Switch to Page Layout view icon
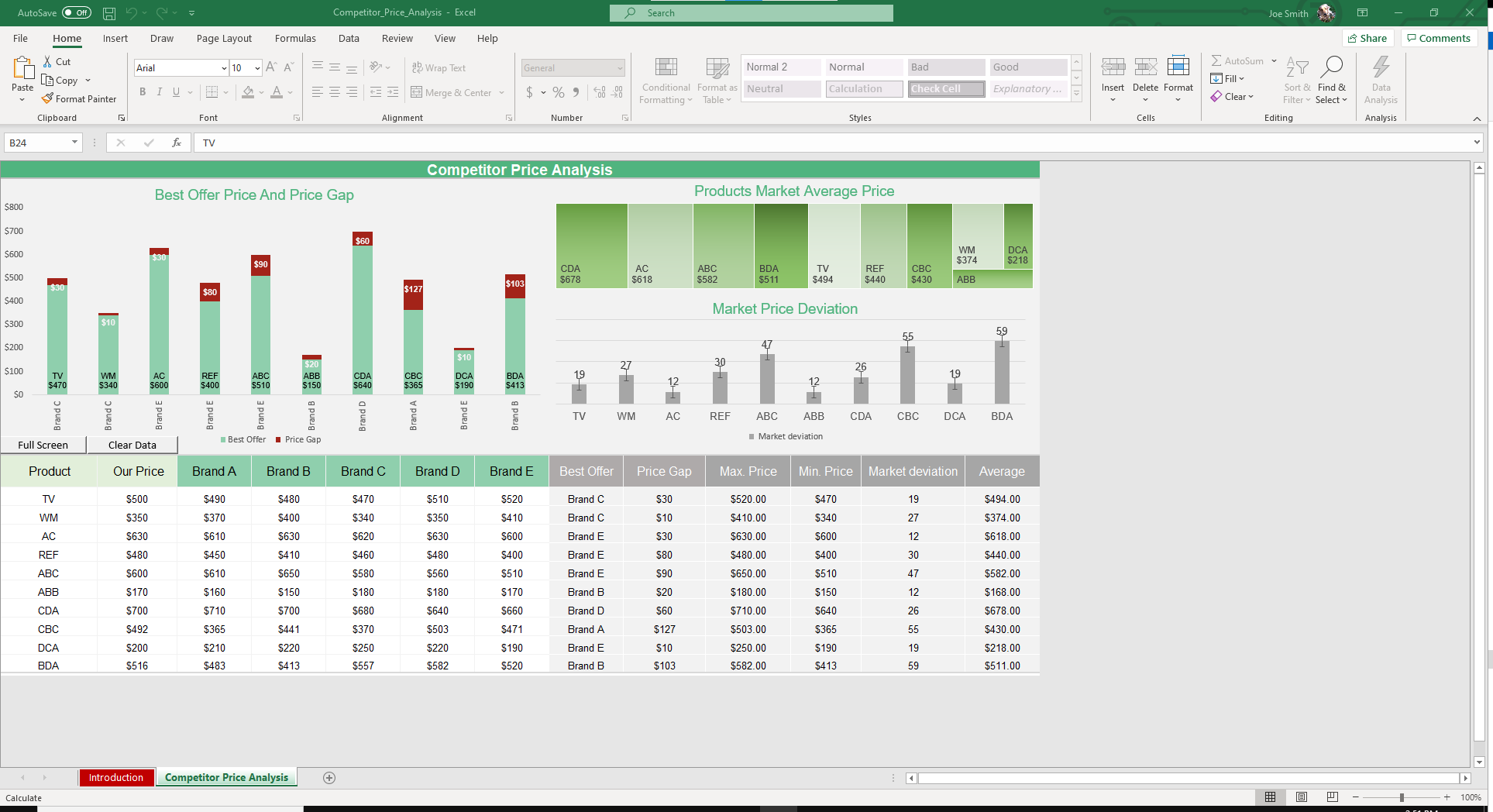Viewport: 1493px width, 812px height. click(x=1302, y=797)
